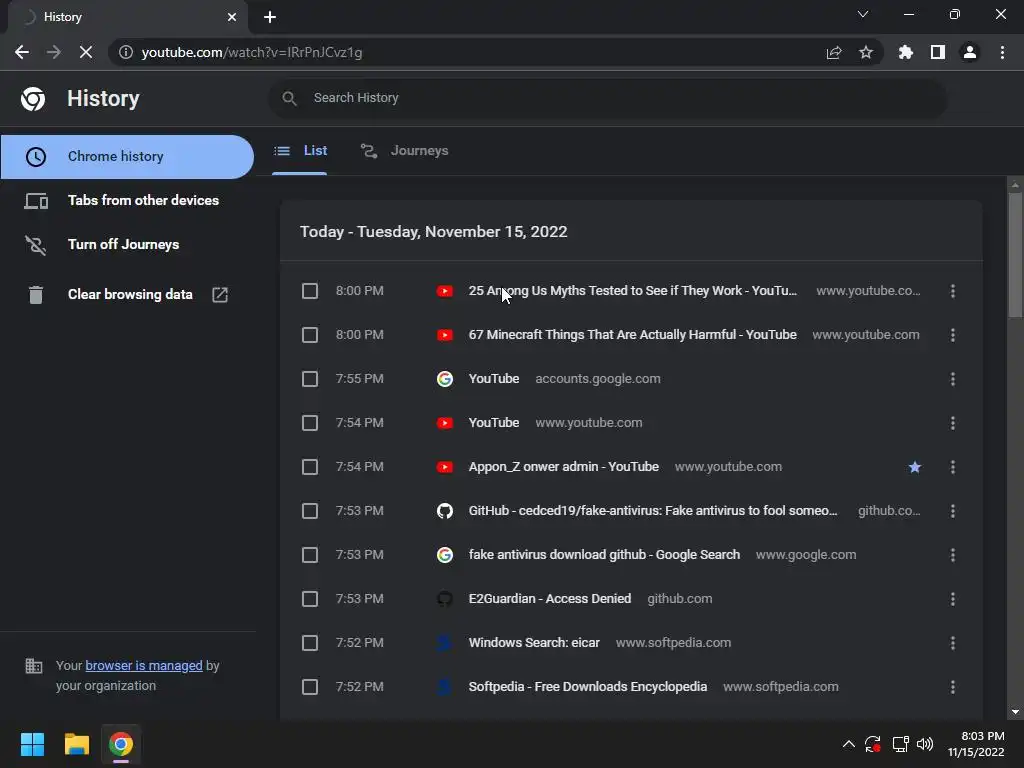Viewport: 1024px width, 768px height.
Task: Open Appon_Z onwer admin - YouTube link
Action: 564,467
